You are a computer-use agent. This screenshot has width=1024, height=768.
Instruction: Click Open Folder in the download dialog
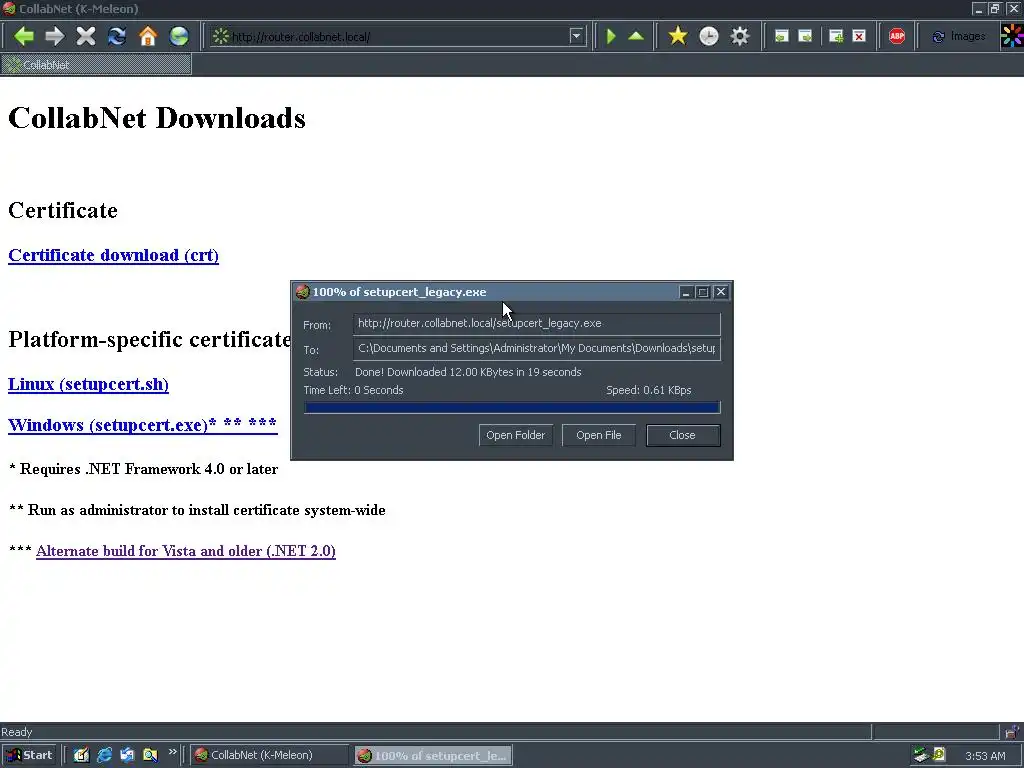pos(515,435)
